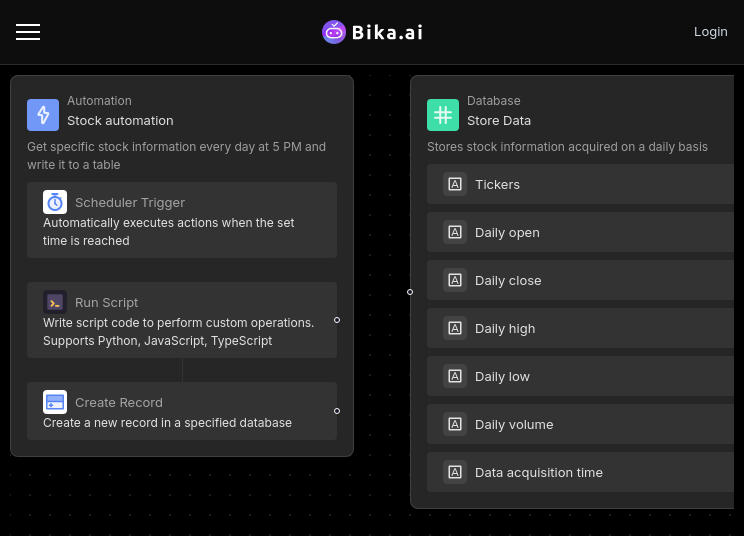The height and width of the screenshot is (536, 744).
Task: Select the Daily open field row
Action: coord(580,232)
